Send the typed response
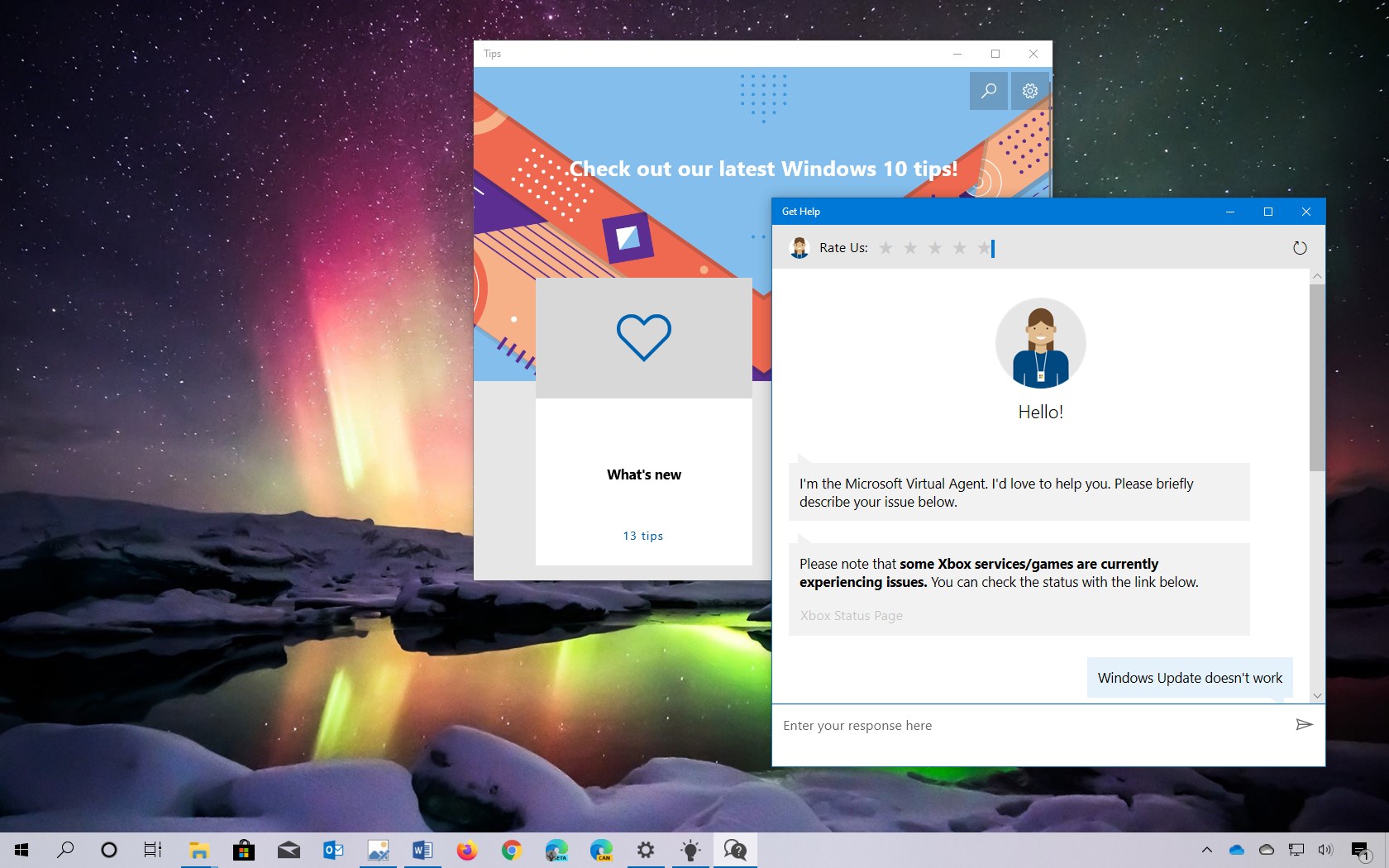Screen dimensions: 1389x868 pyautogui.click(x=1304, y=725)
